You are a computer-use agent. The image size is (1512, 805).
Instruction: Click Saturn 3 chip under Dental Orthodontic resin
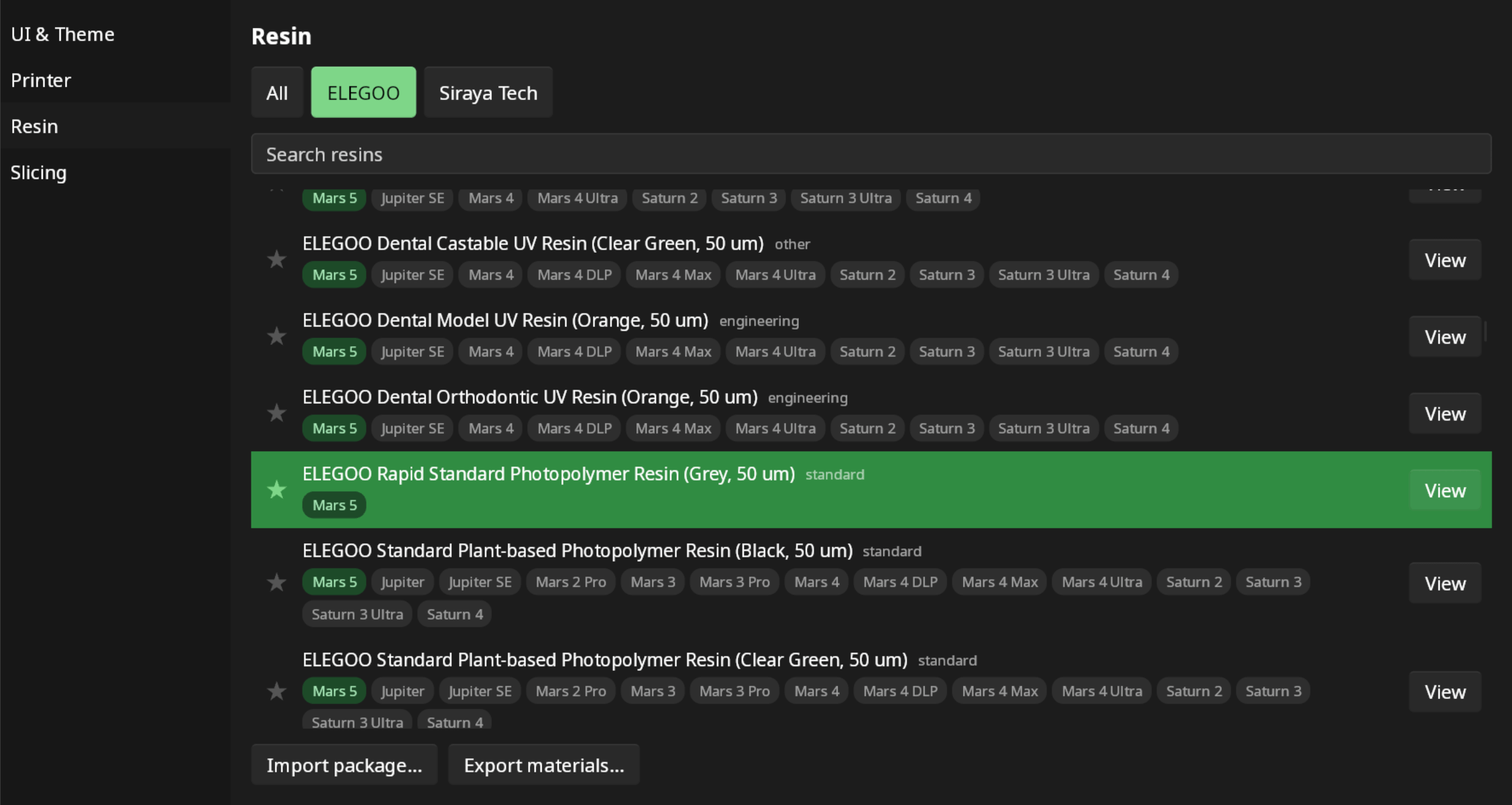coord(947,429)
